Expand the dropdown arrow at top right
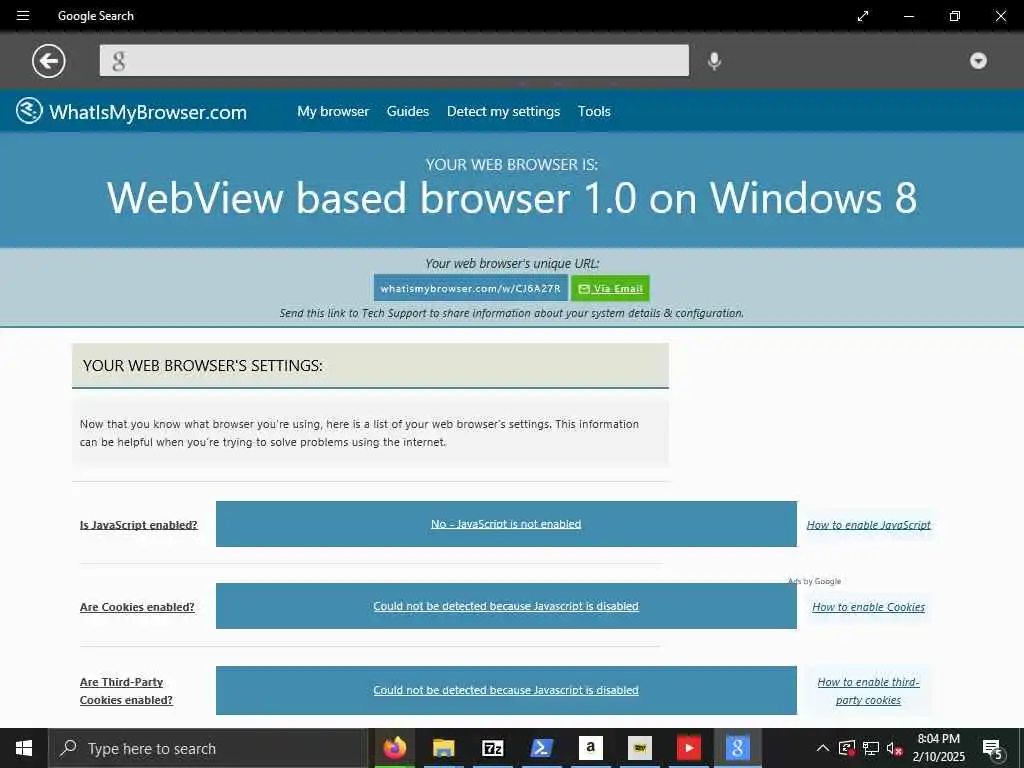 click(978, 61)
